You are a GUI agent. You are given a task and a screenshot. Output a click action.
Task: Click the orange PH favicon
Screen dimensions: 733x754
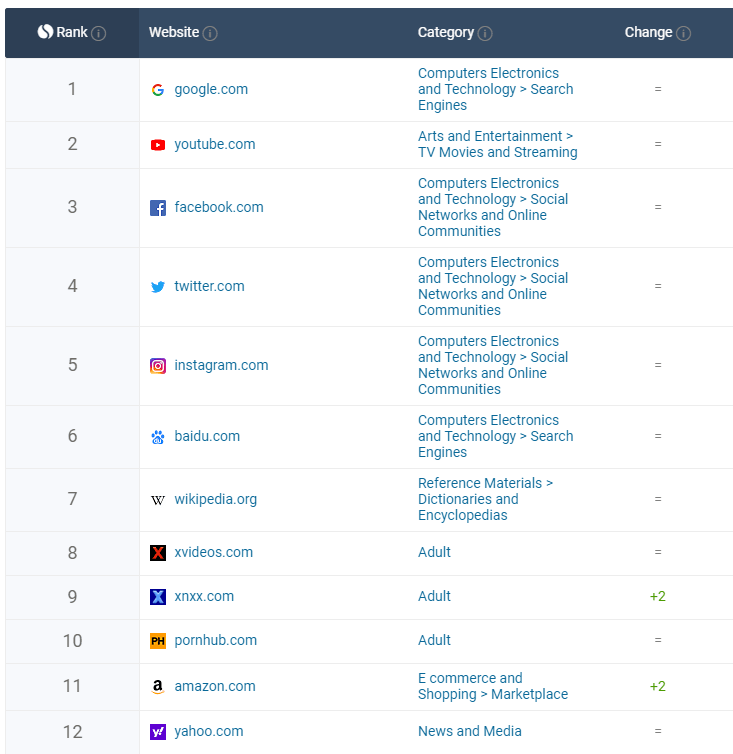pyautogui.click(x=158, y=641)
